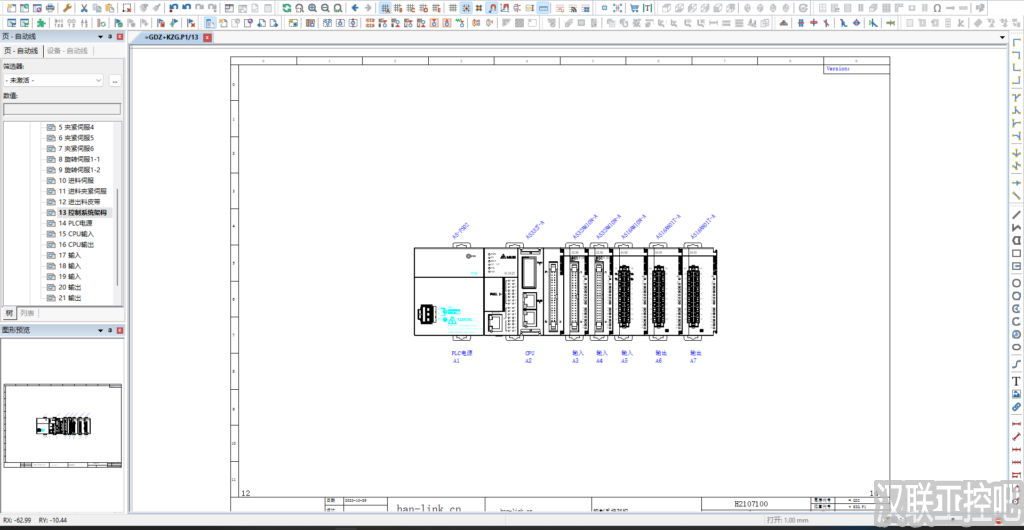
Task: Select page 13 控制系统架构
Action: point(82,213)
